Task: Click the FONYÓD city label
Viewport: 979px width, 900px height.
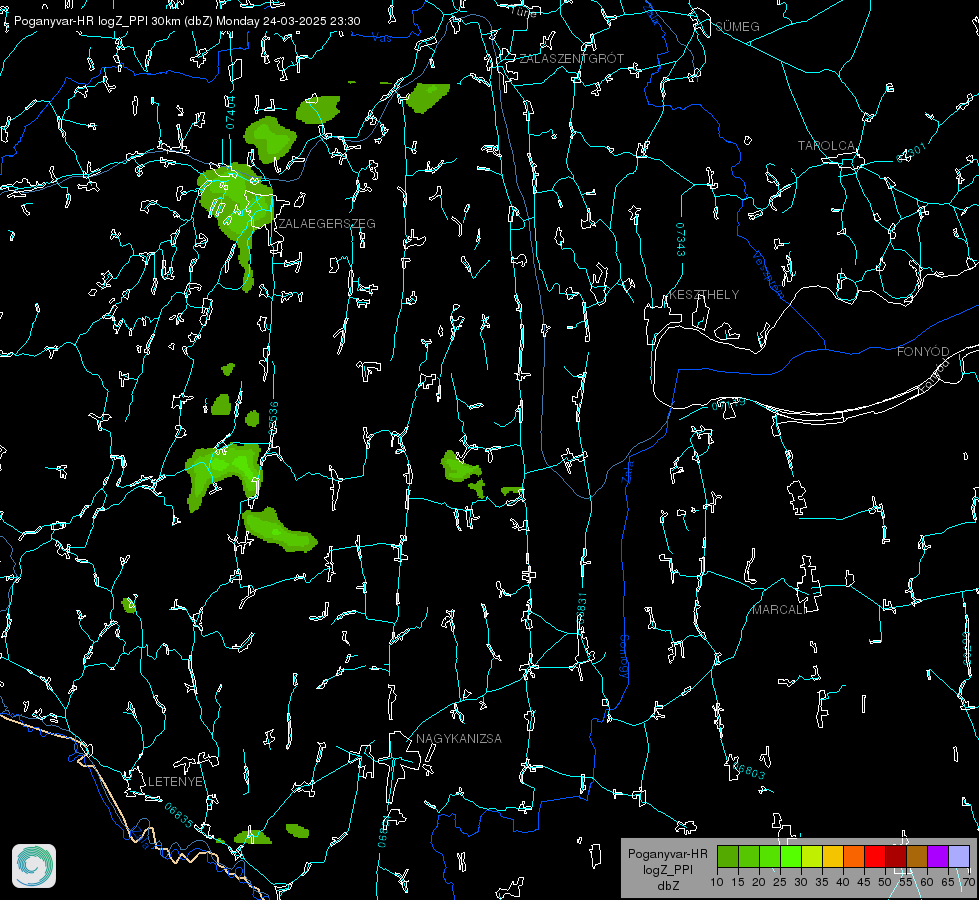Action: pyautogui.click(x=923, y=352)
